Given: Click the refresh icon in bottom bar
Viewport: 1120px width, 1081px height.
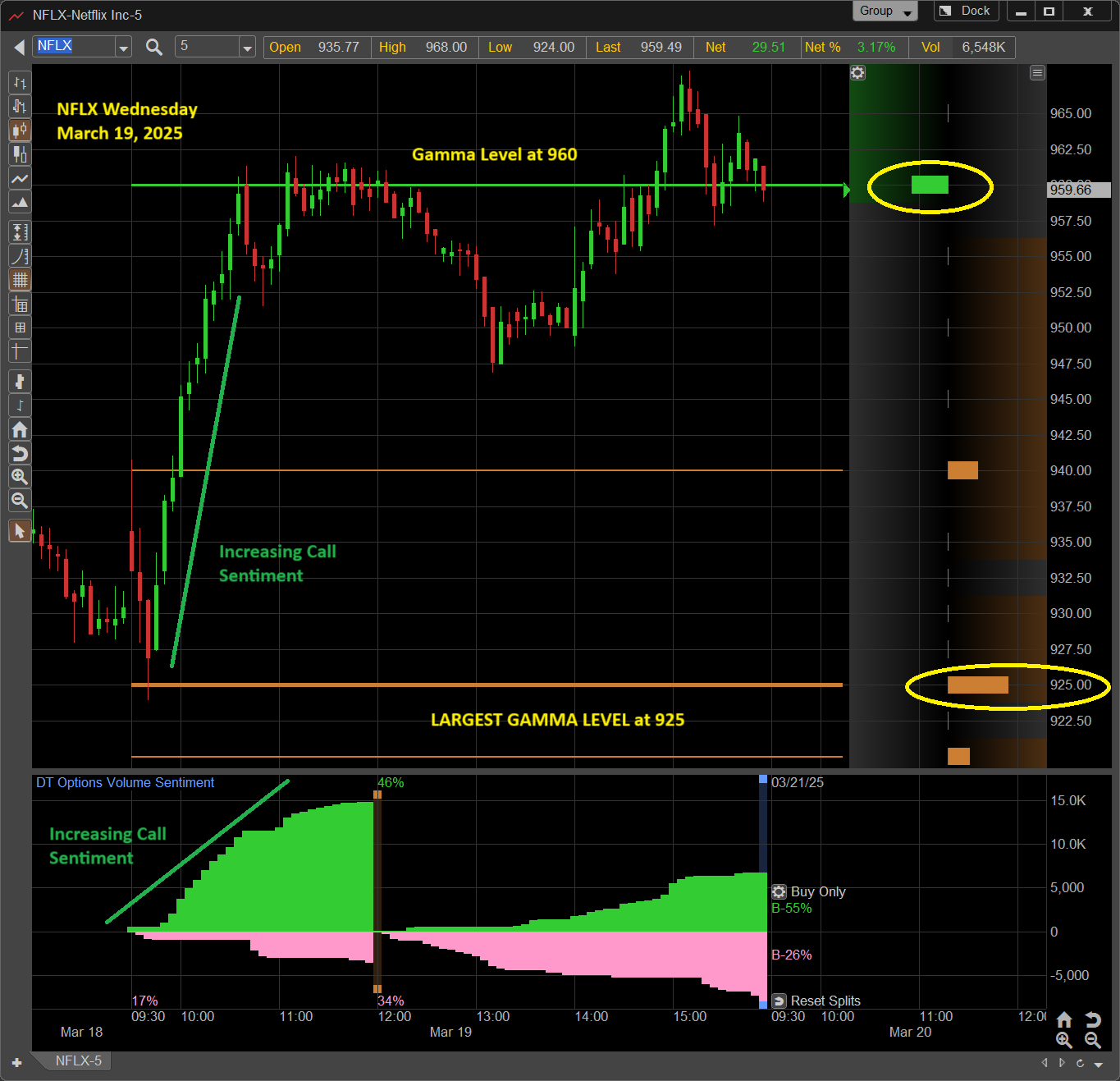Looking at the screenshot, I should (1080, 1063).
